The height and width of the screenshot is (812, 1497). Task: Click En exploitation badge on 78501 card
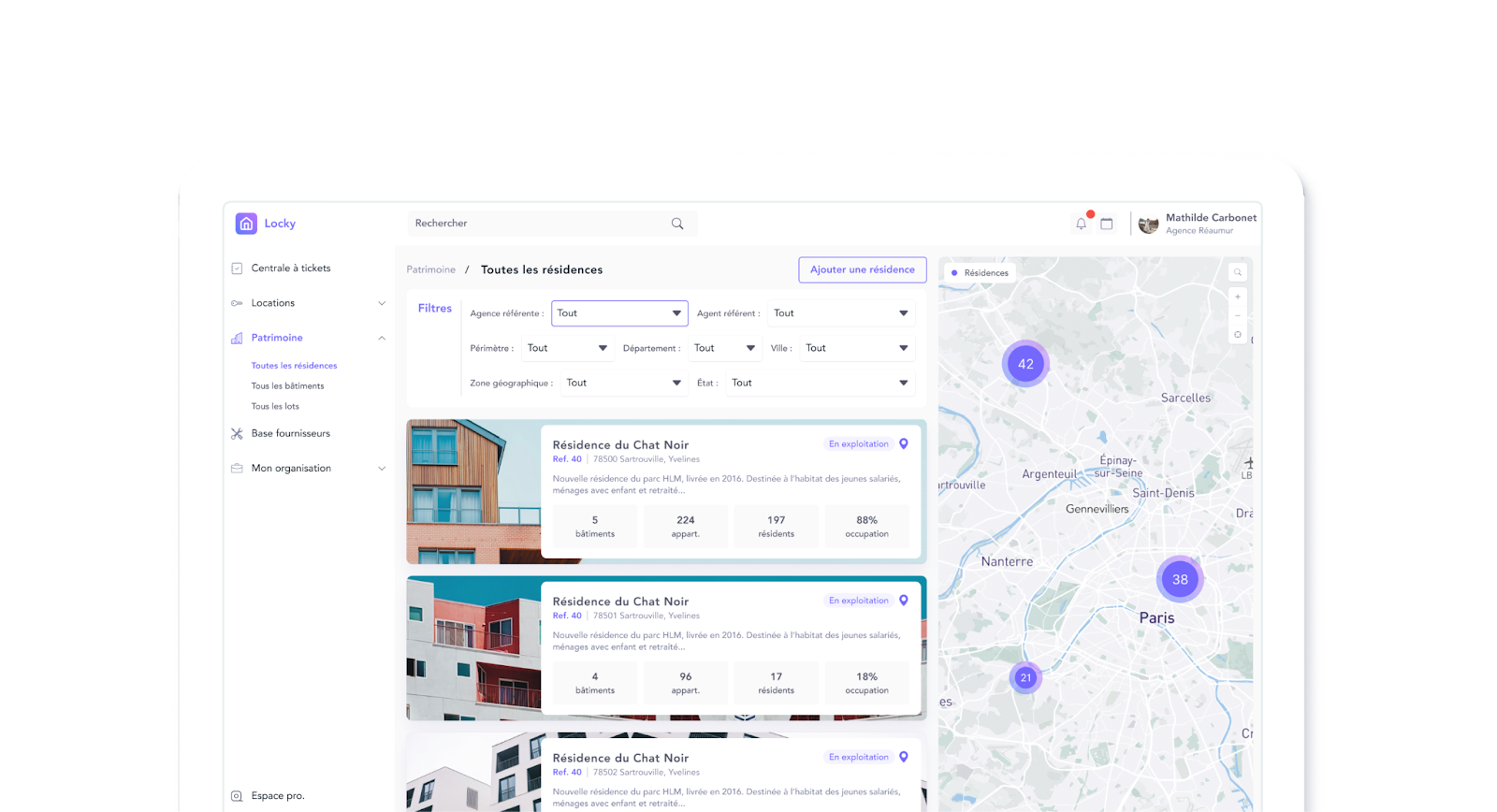tap(858, 601)
